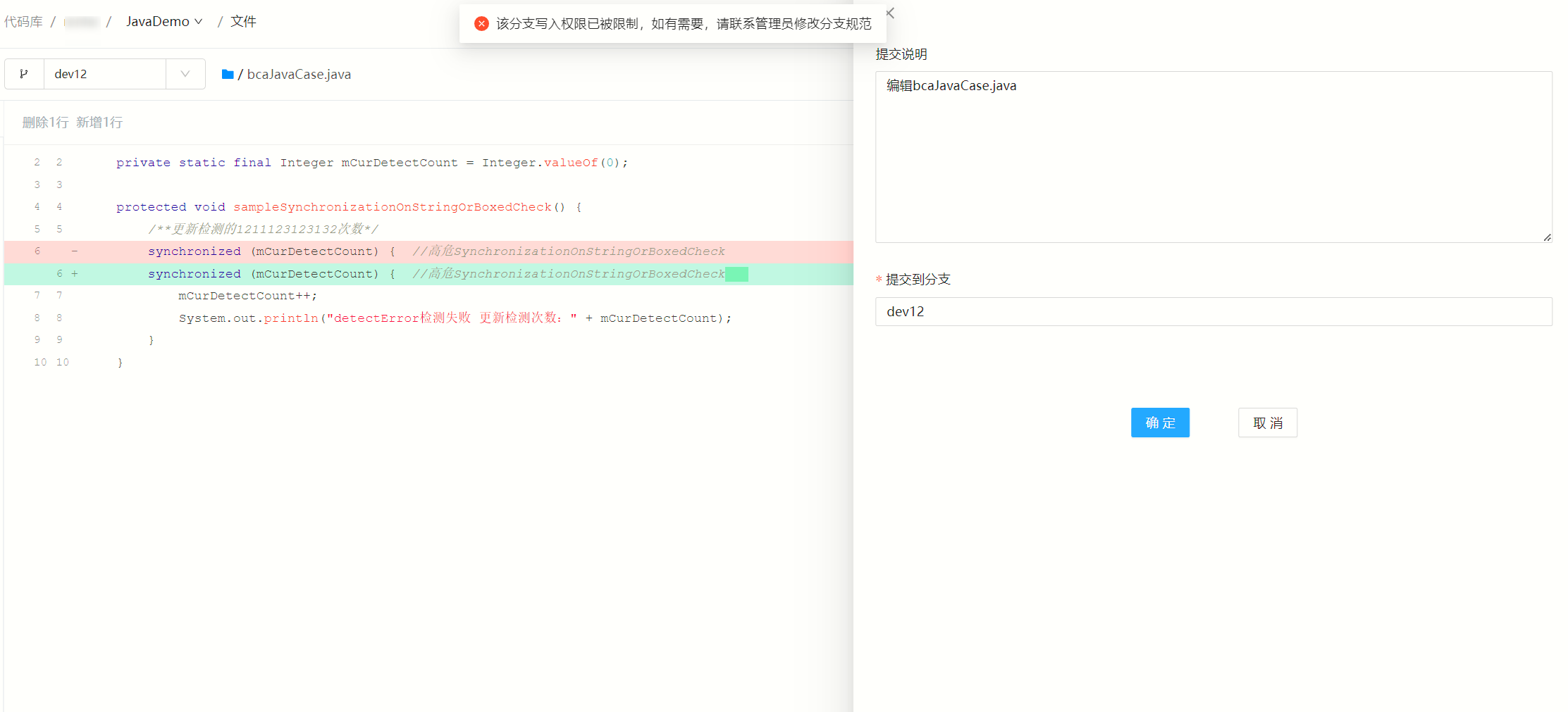Click the private static final Integer declaration line
The image size is (1568, 712).
[372, 163]
